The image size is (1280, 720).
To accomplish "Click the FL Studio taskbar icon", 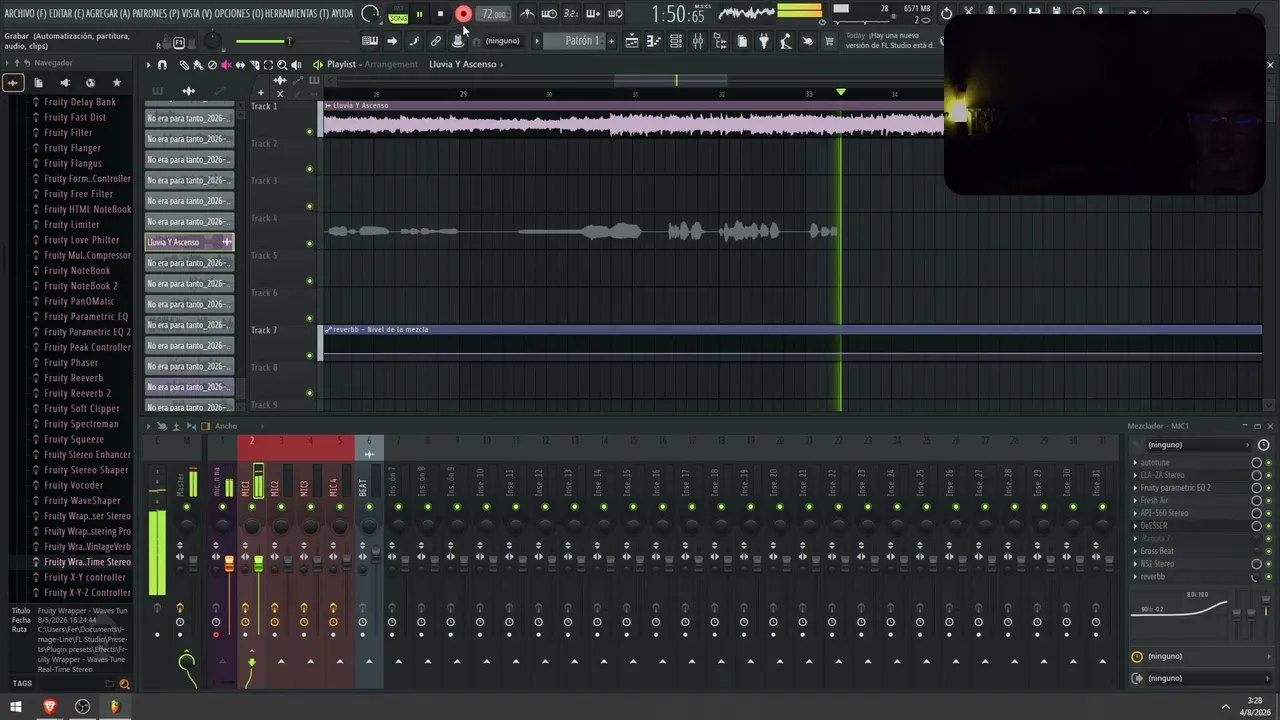I will (114, 707).
